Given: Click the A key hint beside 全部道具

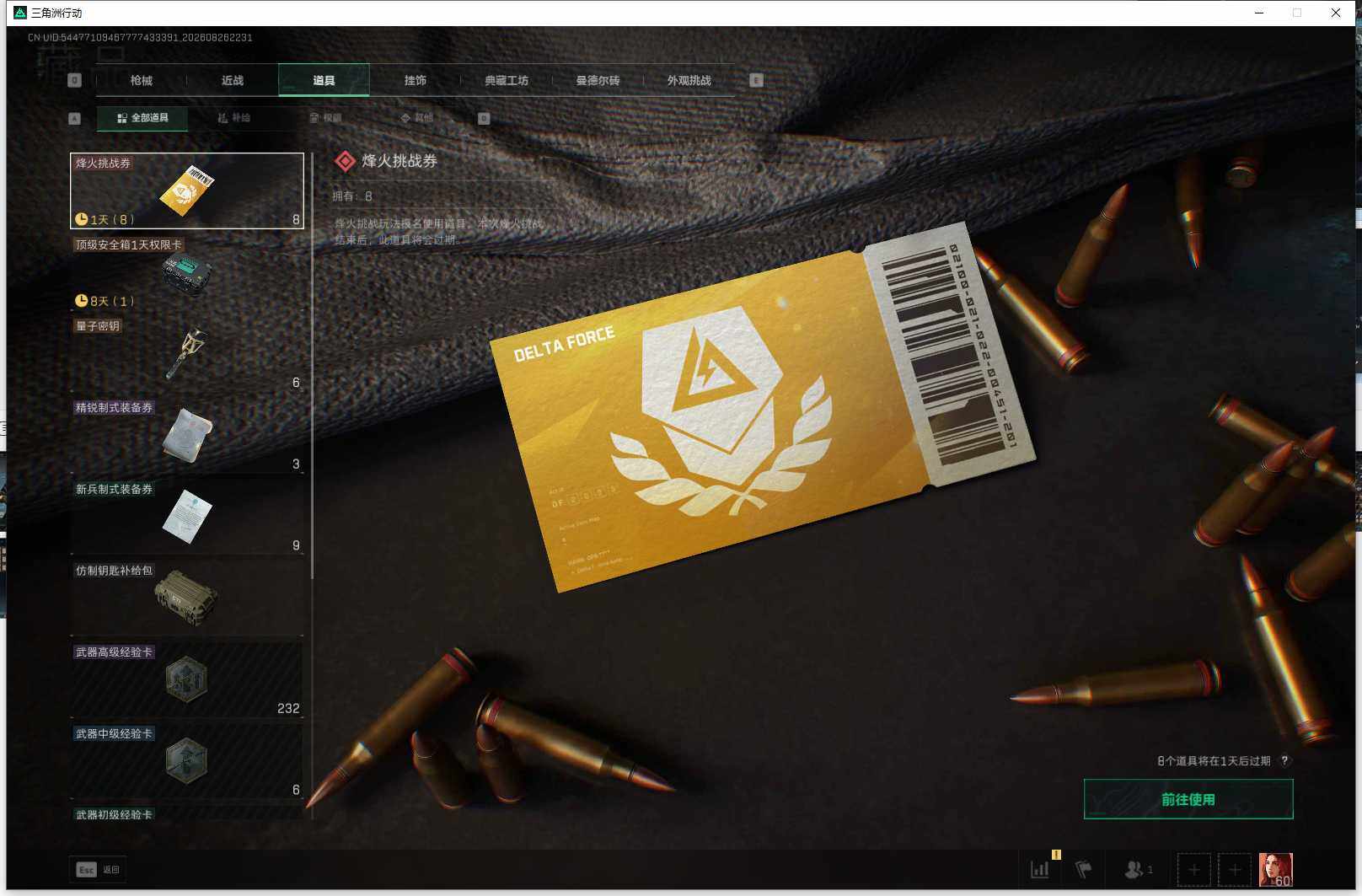Looking at the screenshot, I should [74, 118].
